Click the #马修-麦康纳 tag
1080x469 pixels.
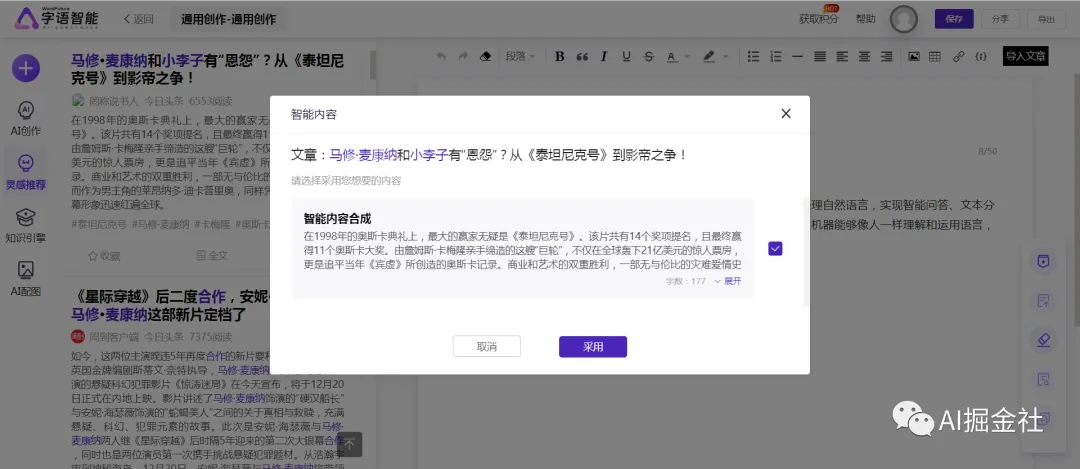click(x=160, y=224)
